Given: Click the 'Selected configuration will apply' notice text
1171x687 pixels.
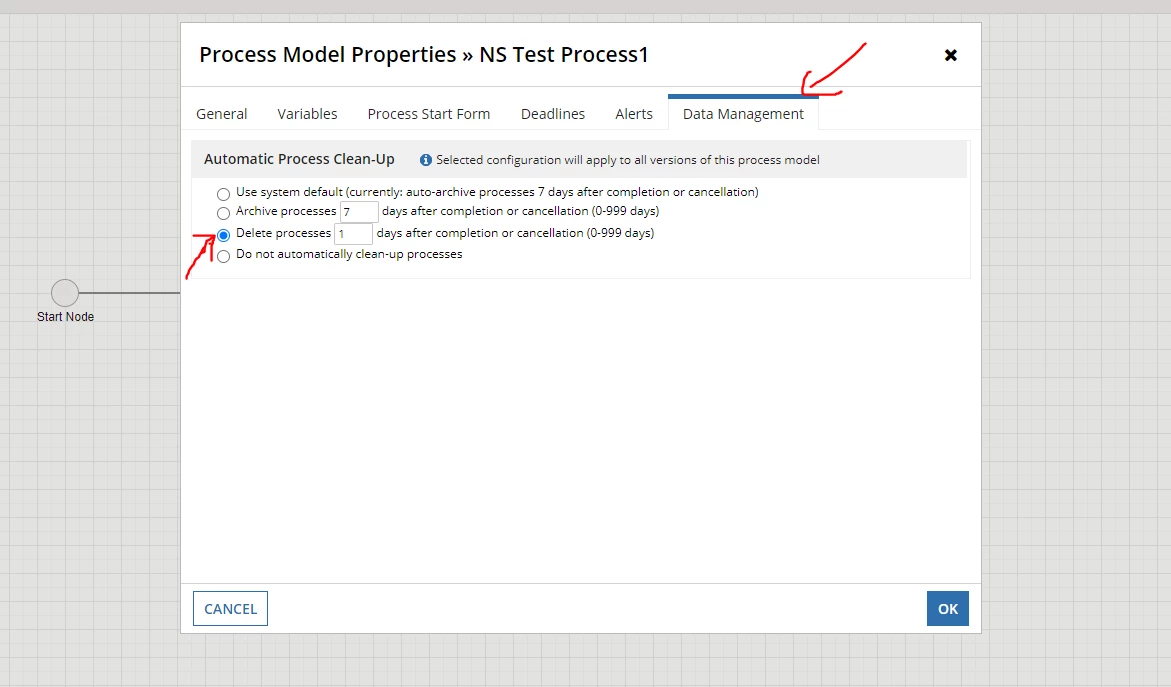Looking at the screenshot, I should pyautogui.click(x=627, y=160).
